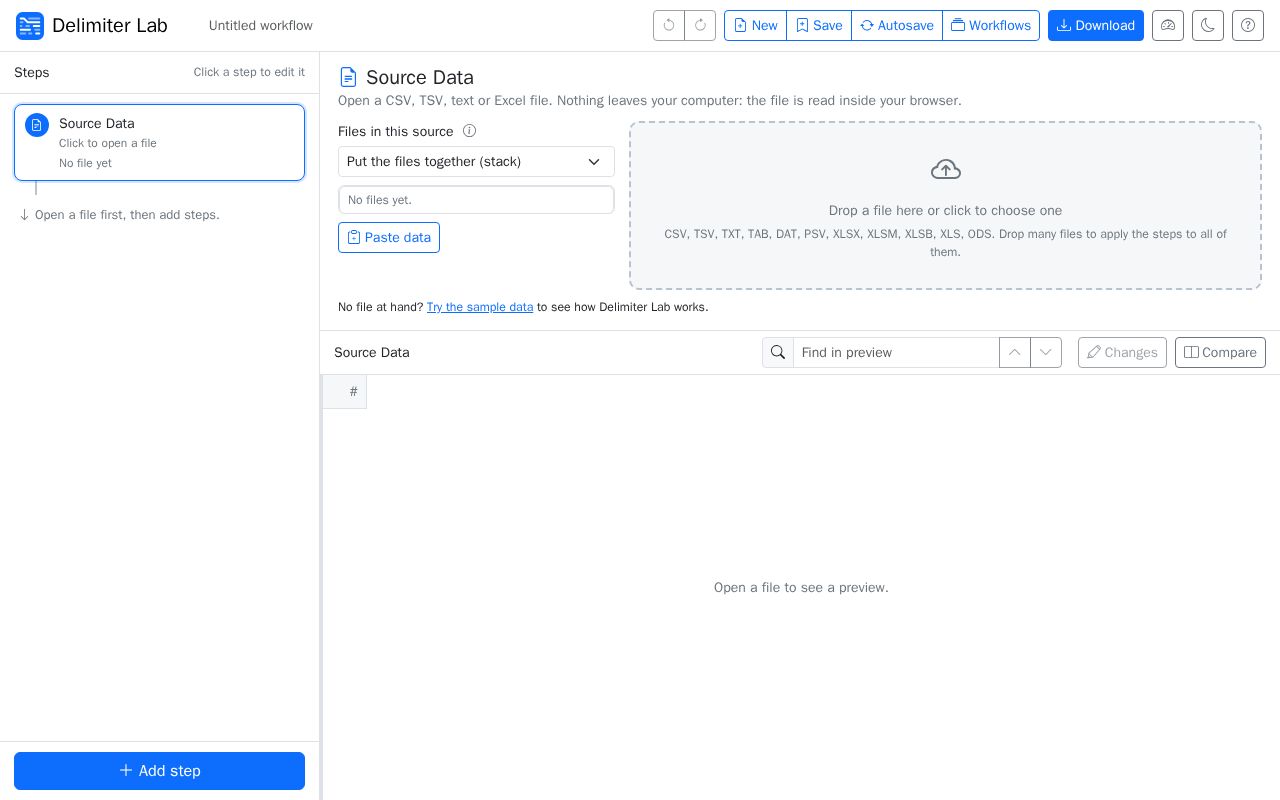This screenshot has height=800, width=1280.
Task: Click the magnifier search icon
Action: (778, 353)
